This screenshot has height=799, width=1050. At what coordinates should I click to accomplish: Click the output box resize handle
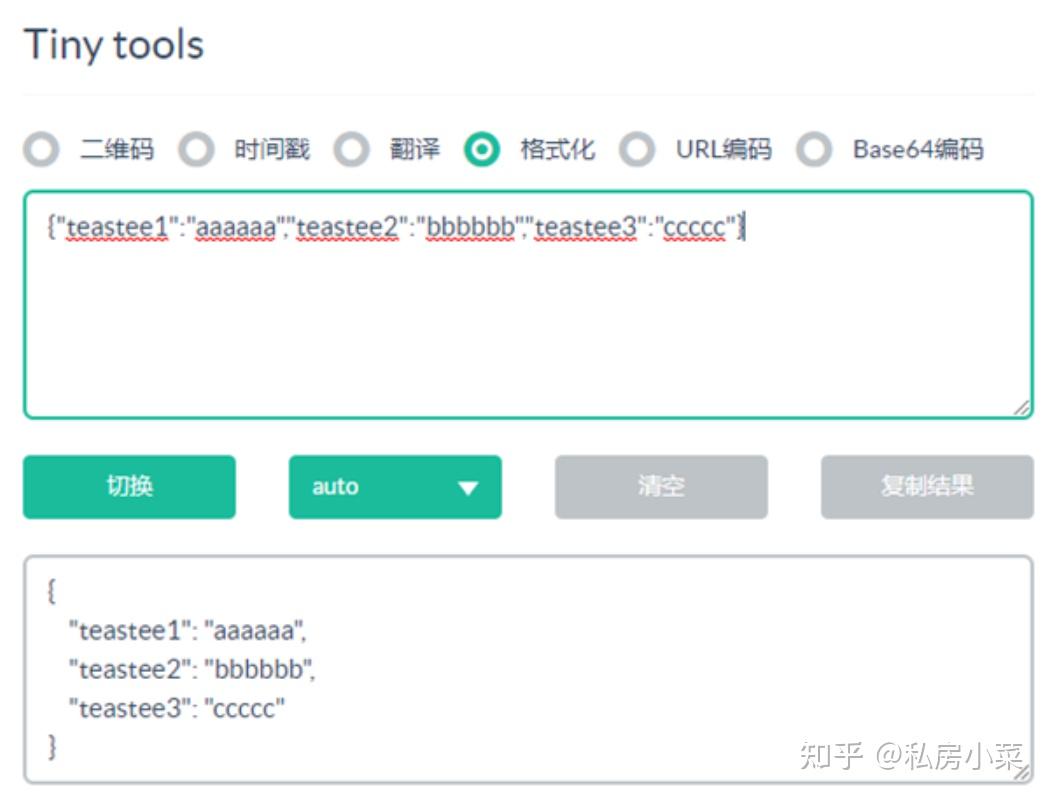click(x=1020, y=772)
